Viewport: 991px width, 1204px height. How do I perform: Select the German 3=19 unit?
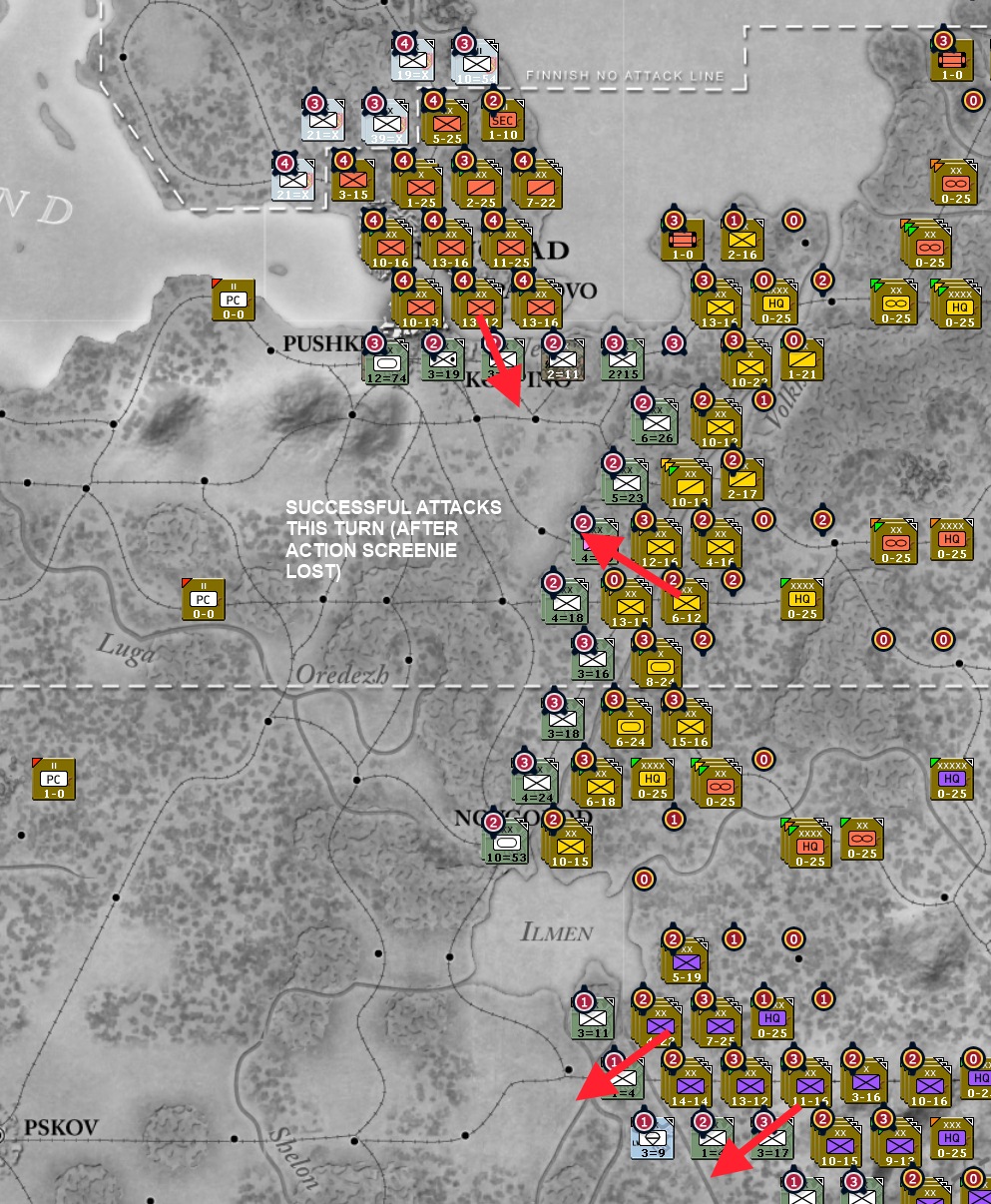click(443, 361)
